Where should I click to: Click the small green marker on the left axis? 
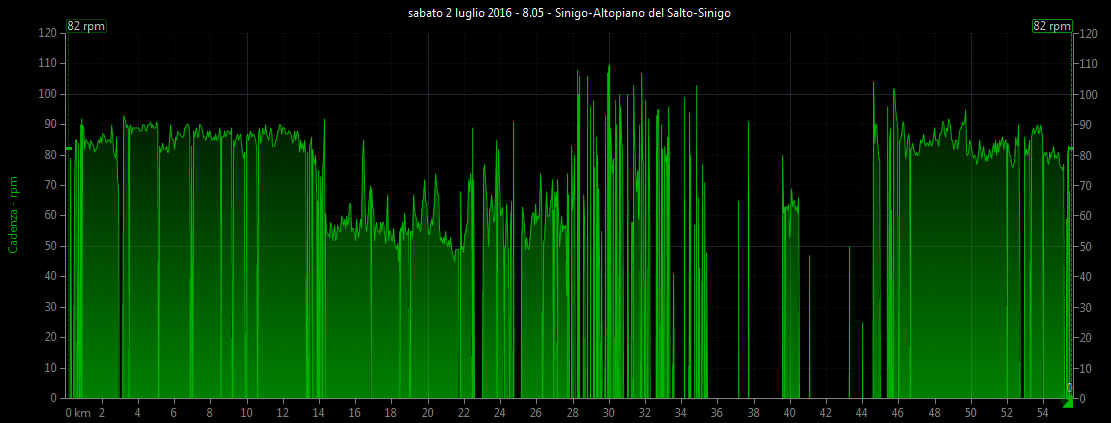coord(68,149)
